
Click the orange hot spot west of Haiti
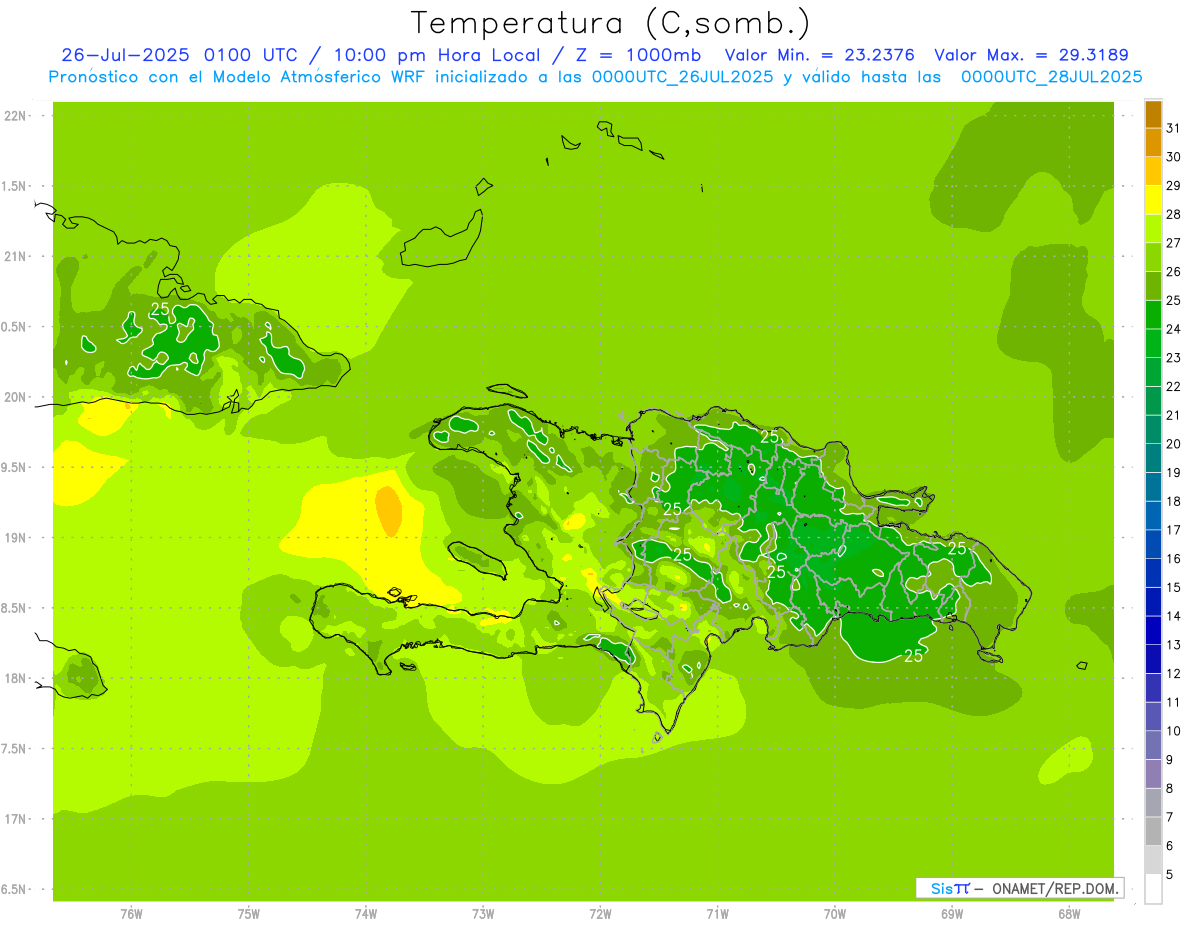(388, 510)
